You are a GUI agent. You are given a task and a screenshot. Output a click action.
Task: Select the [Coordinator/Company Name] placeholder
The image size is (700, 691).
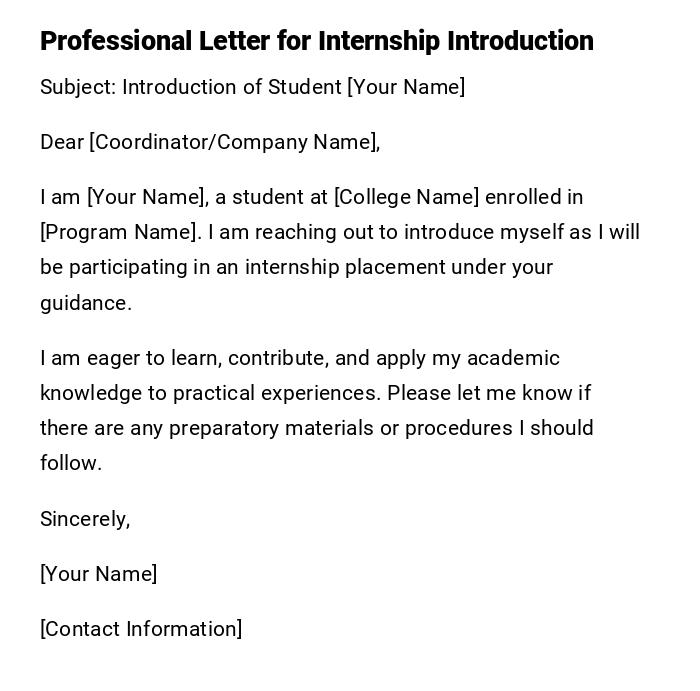234,142
